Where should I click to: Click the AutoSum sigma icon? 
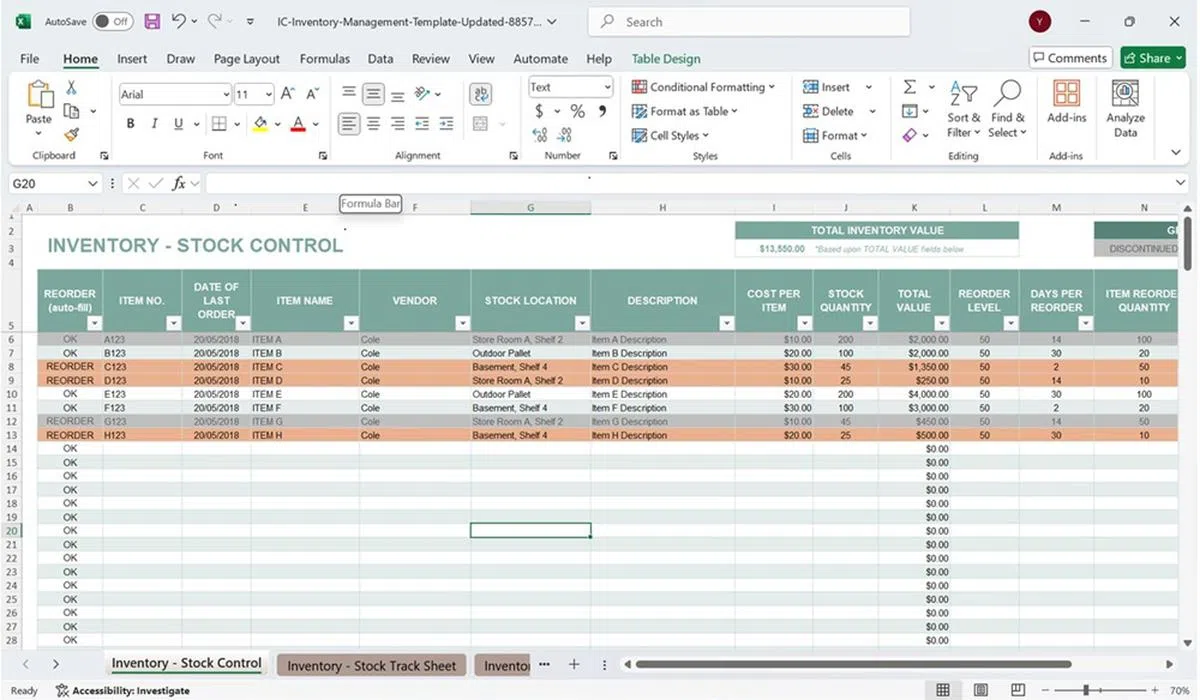[910, 87]
